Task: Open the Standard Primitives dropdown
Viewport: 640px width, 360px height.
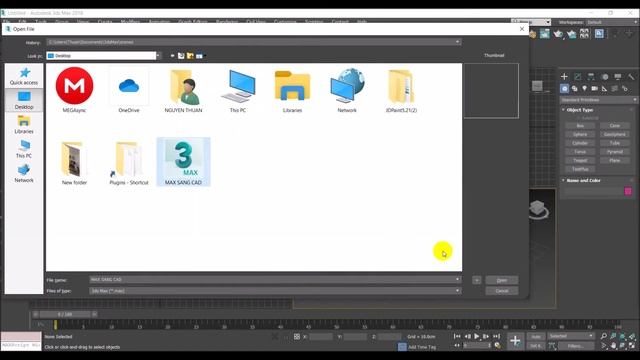Action: click(x=599, y=100)
